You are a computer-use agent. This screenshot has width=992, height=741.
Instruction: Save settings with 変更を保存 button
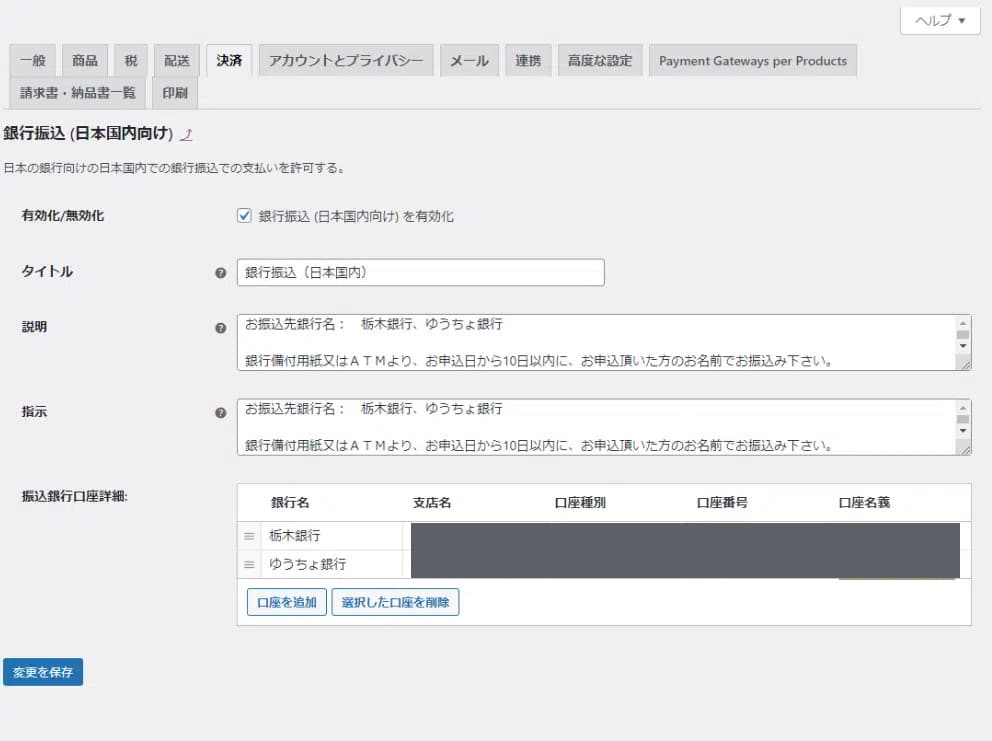coord(43,672)
